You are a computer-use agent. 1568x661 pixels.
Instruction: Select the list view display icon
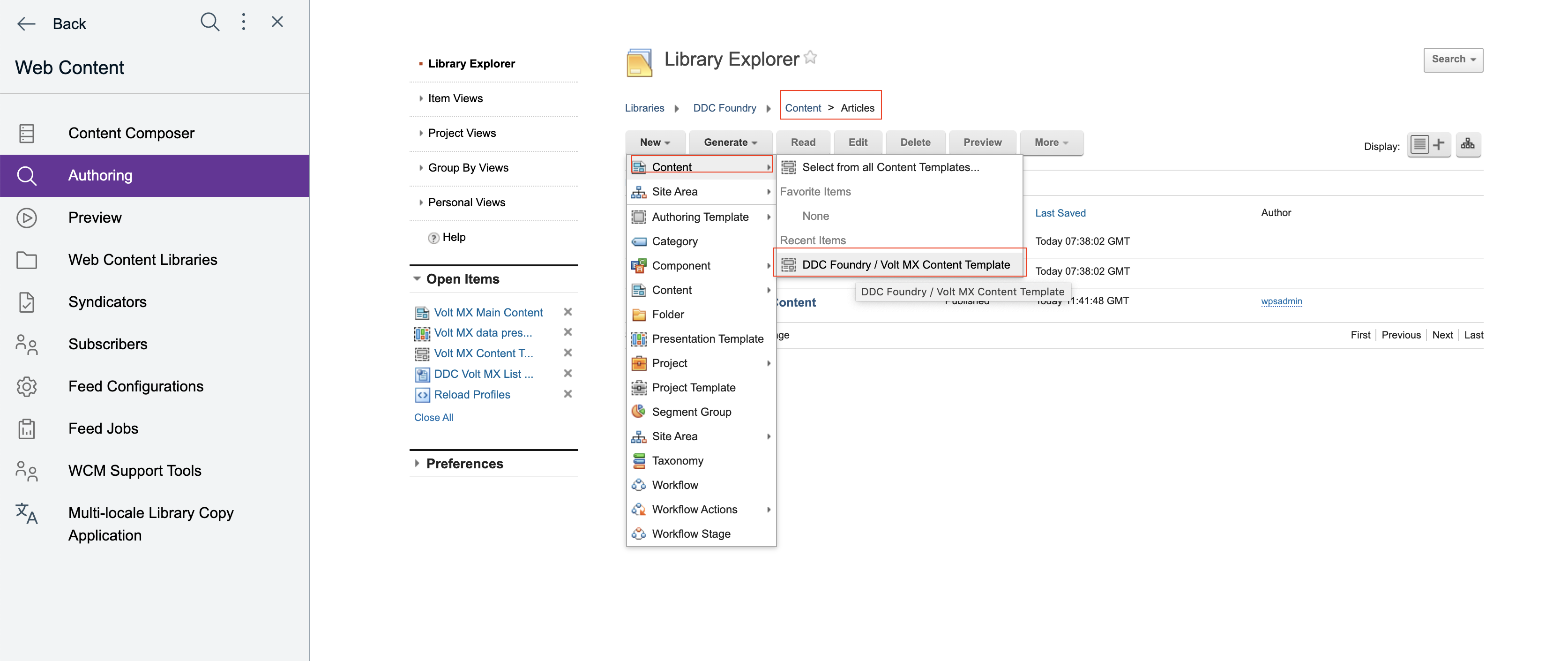coord(1419,145)
